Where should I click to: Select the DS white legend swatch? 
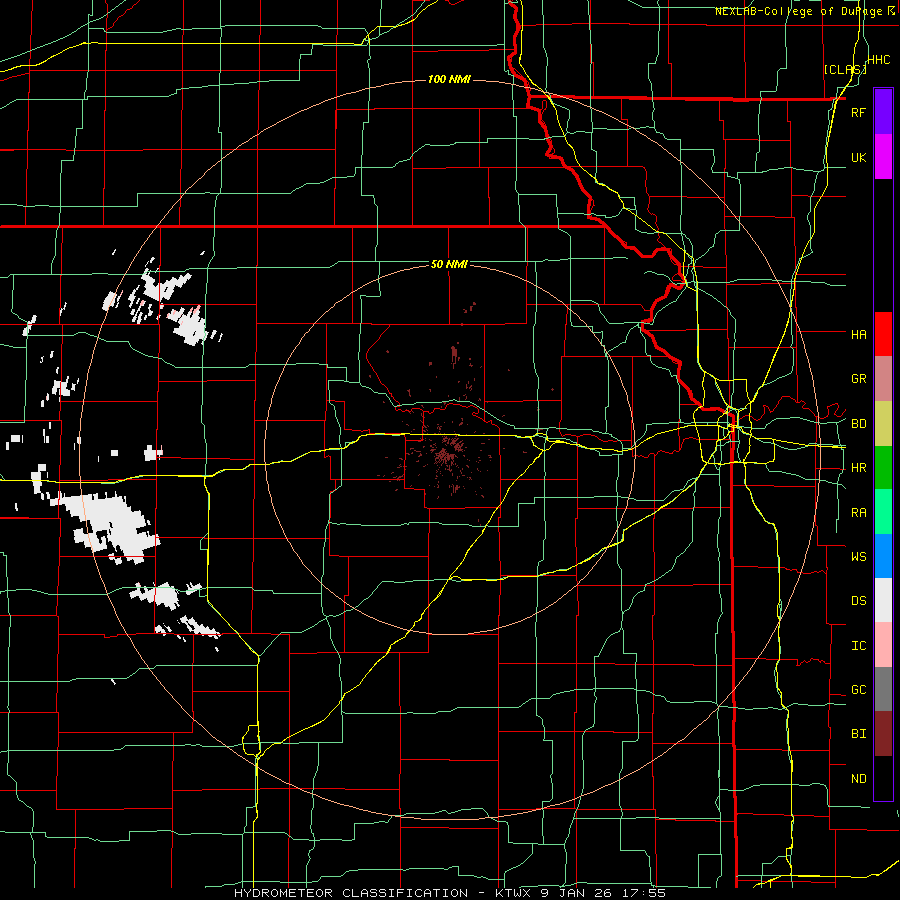(x=883, y=600)
